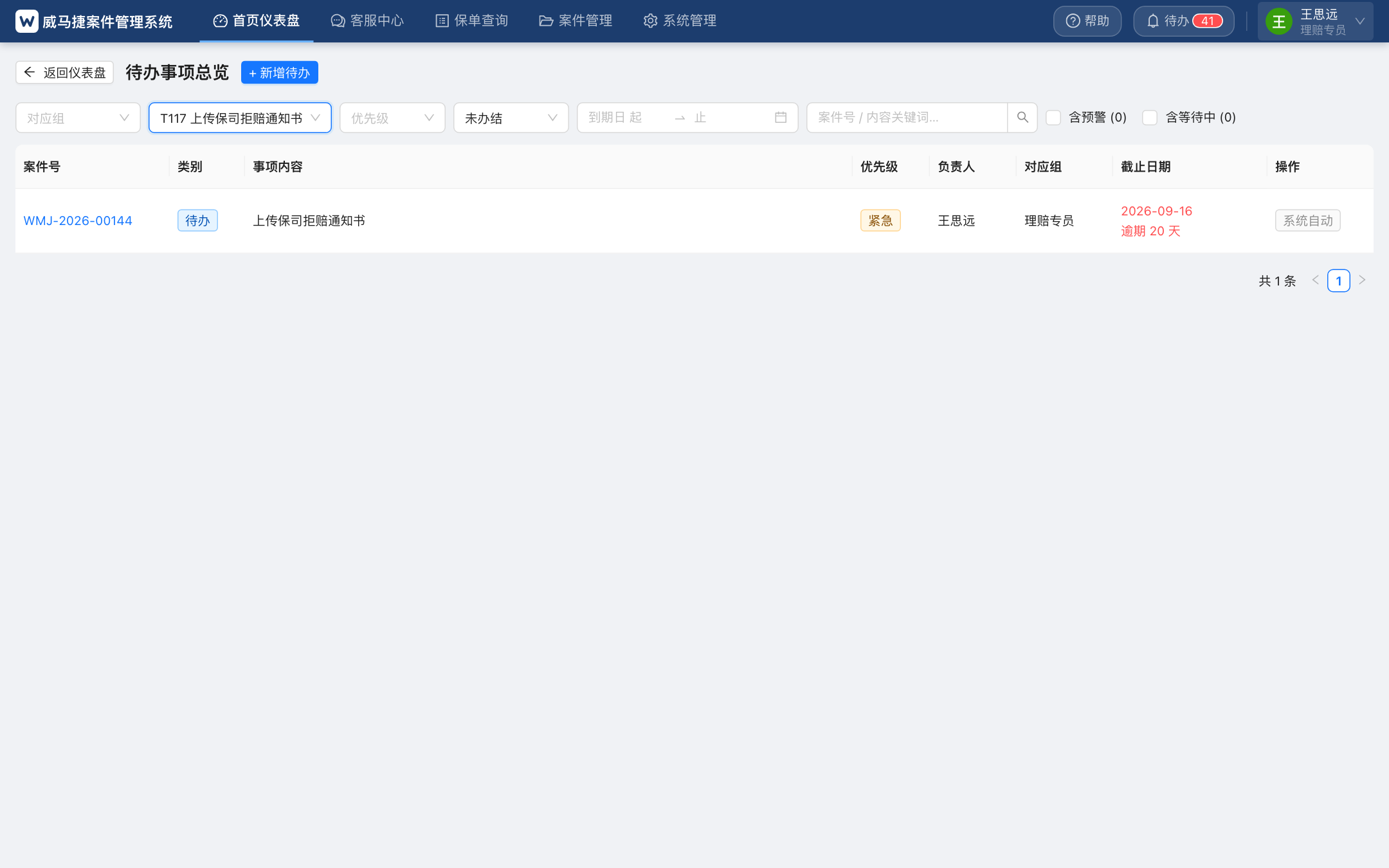This screenshot has width=1389, height=868.
Task: Click the W logo icon
Action: tap(27, 21)
